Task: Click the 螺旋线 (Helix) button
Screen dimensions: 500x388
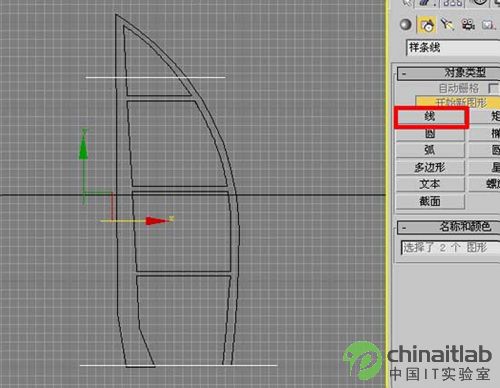Action: 484,184
